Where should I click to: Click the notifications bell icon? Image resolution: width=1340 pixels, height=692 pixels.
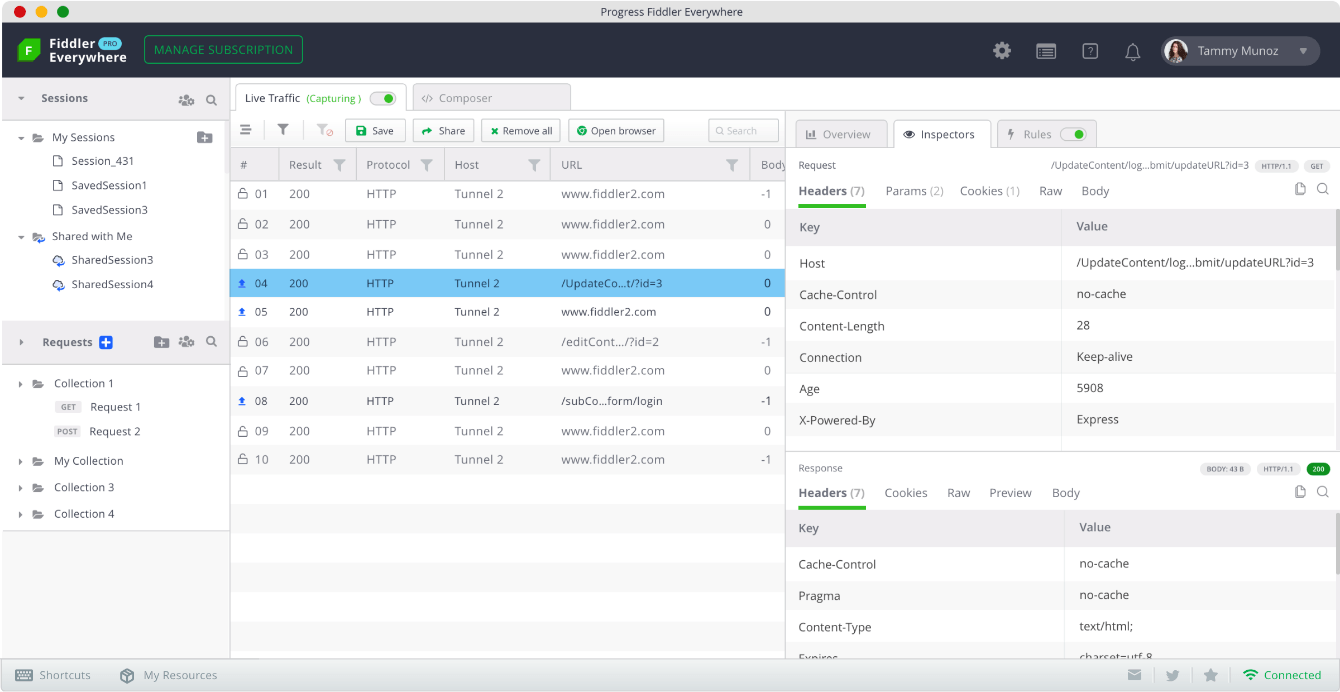tap(1133, 51)
